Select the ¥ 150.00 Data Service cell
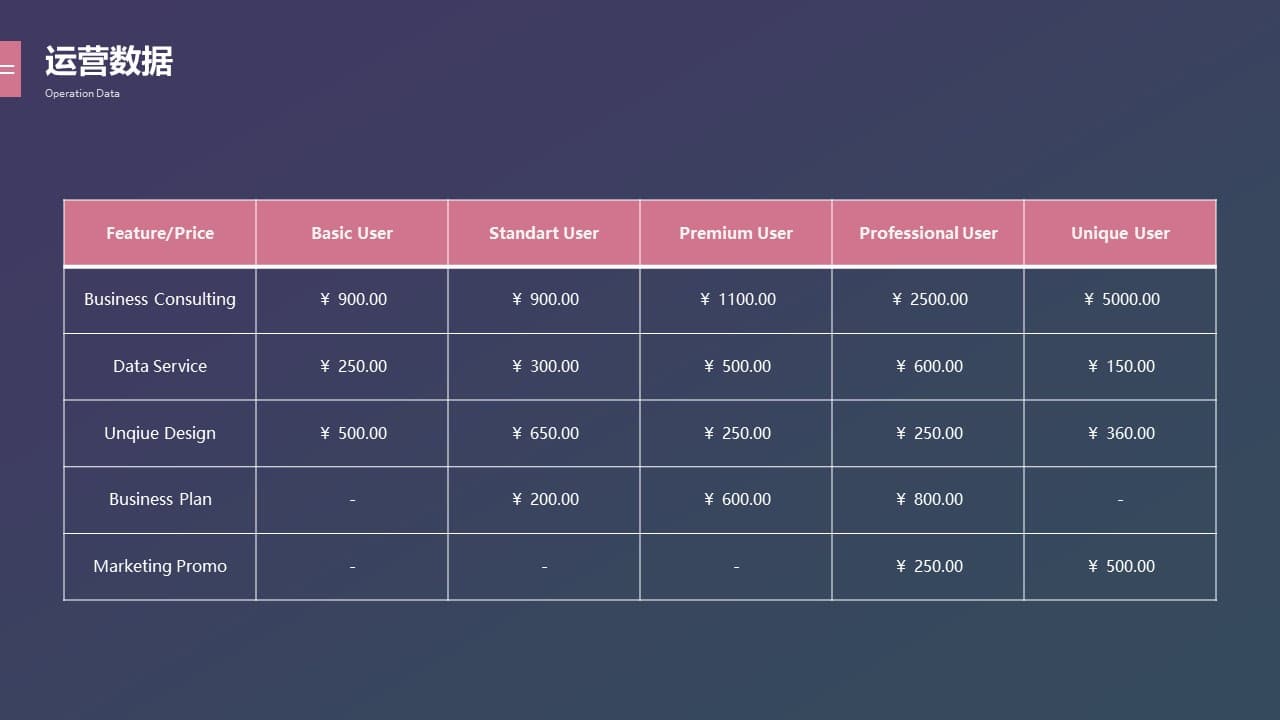The height and width of the screenshot is (720, 1280). pos(1120,366)
